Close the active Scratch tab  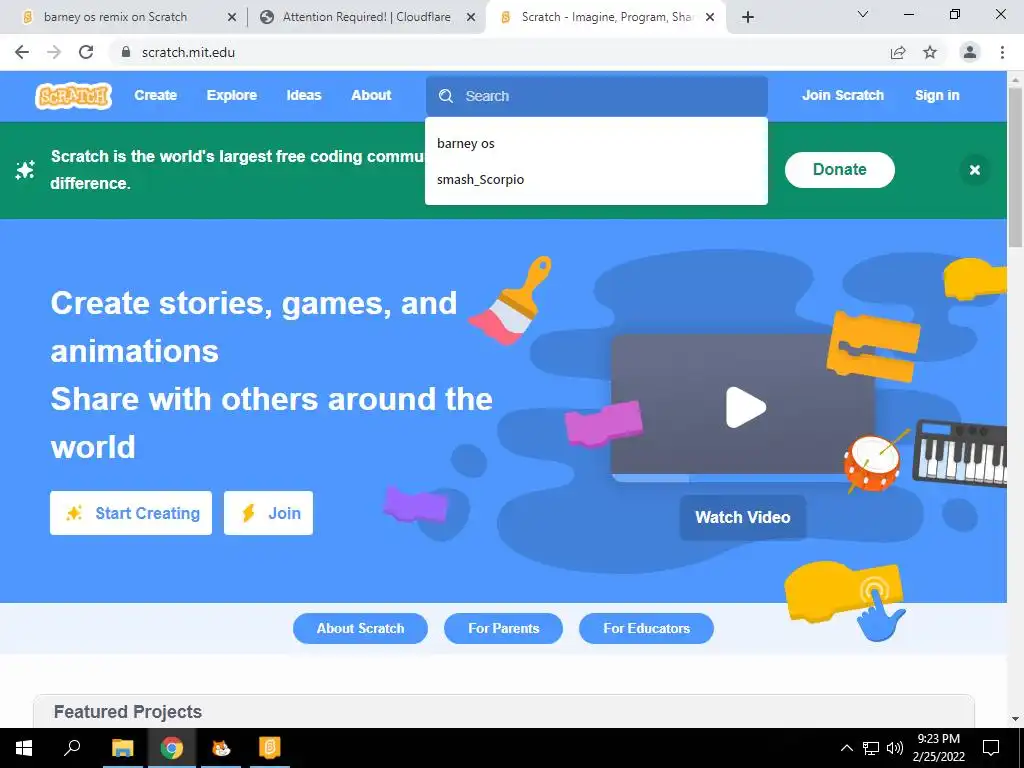(710, 17)
